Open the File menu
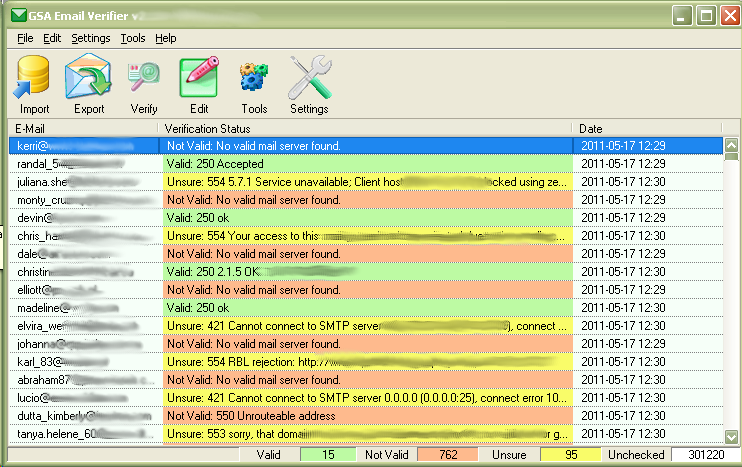742x467 pixels. click(x=25, y=38)
